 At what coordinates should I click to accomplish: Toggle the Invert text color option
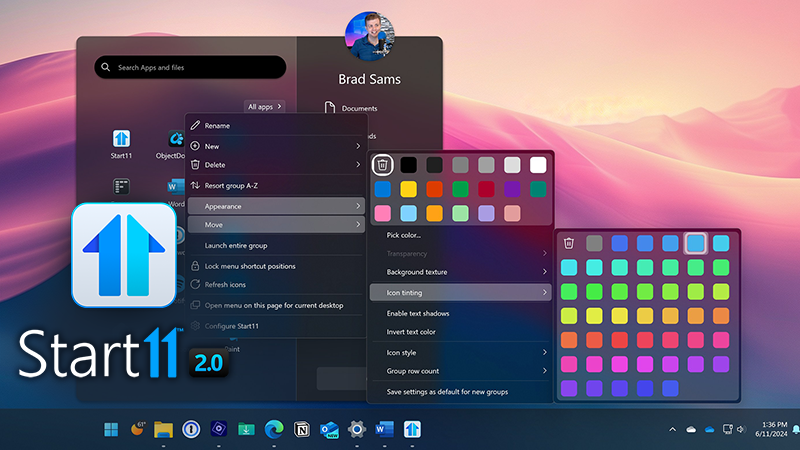coord(411,332)
